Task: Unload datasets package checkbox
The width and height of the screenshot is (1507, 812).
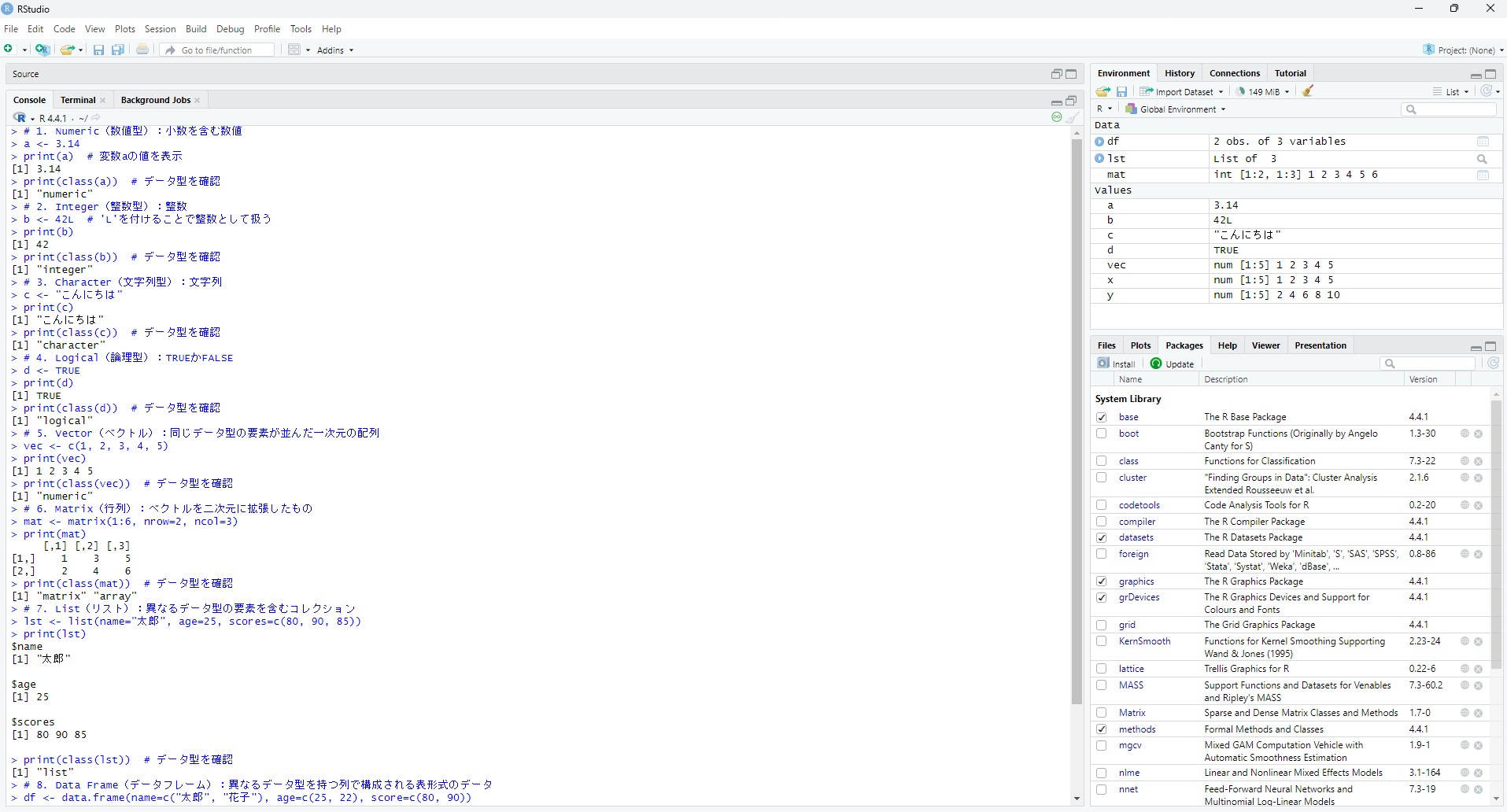Action: coord(1102,537)
